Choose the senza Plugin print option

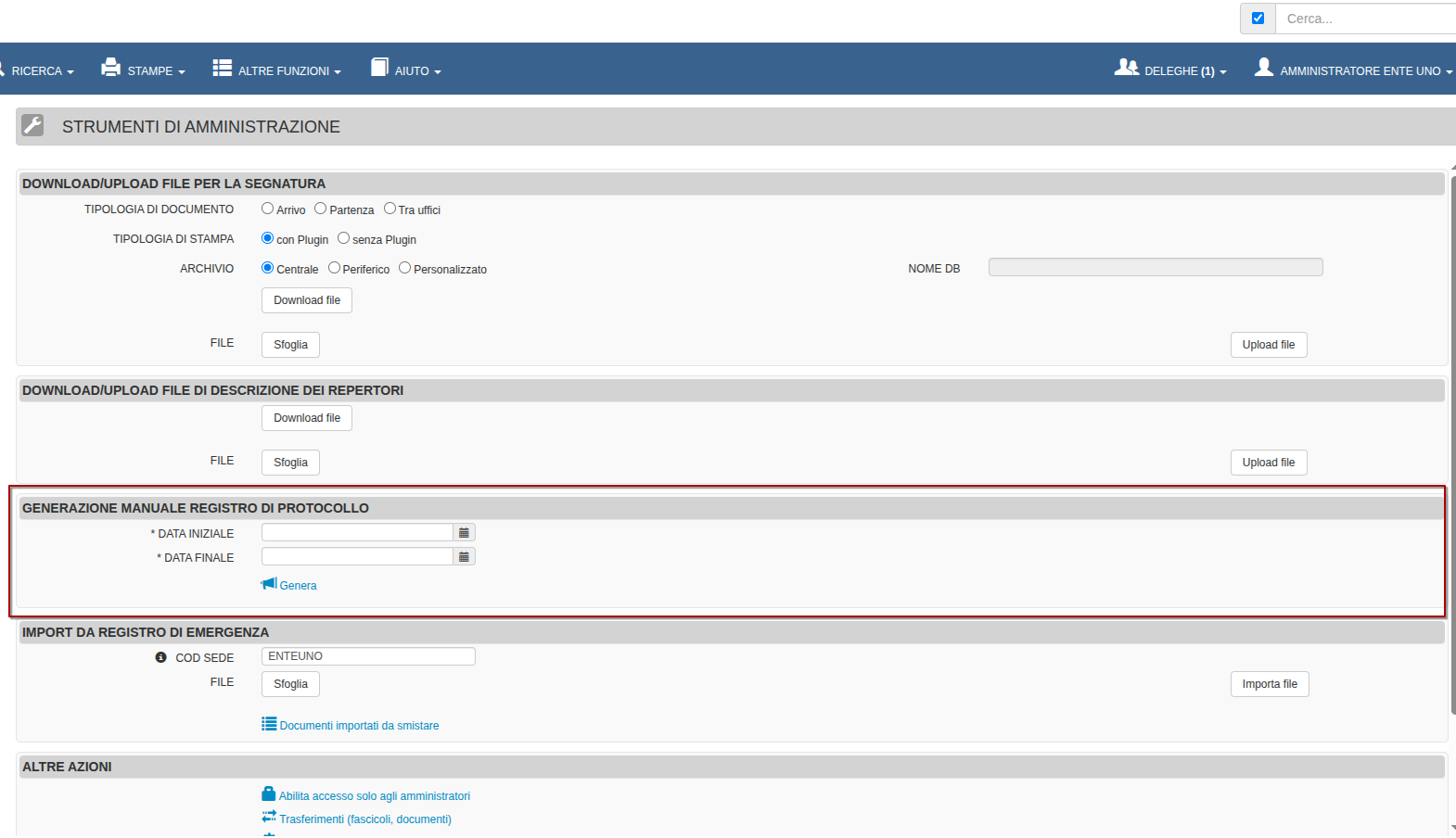[344, 239]
